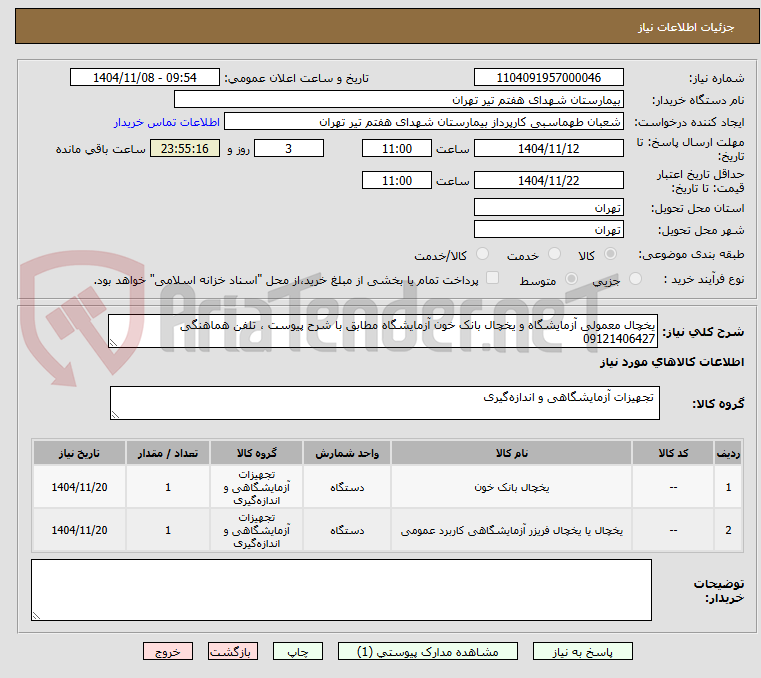Click the یخچال بانک خون item name
Image resolution: width=761 pixels, height=678 pixels.
click(512, 487)
